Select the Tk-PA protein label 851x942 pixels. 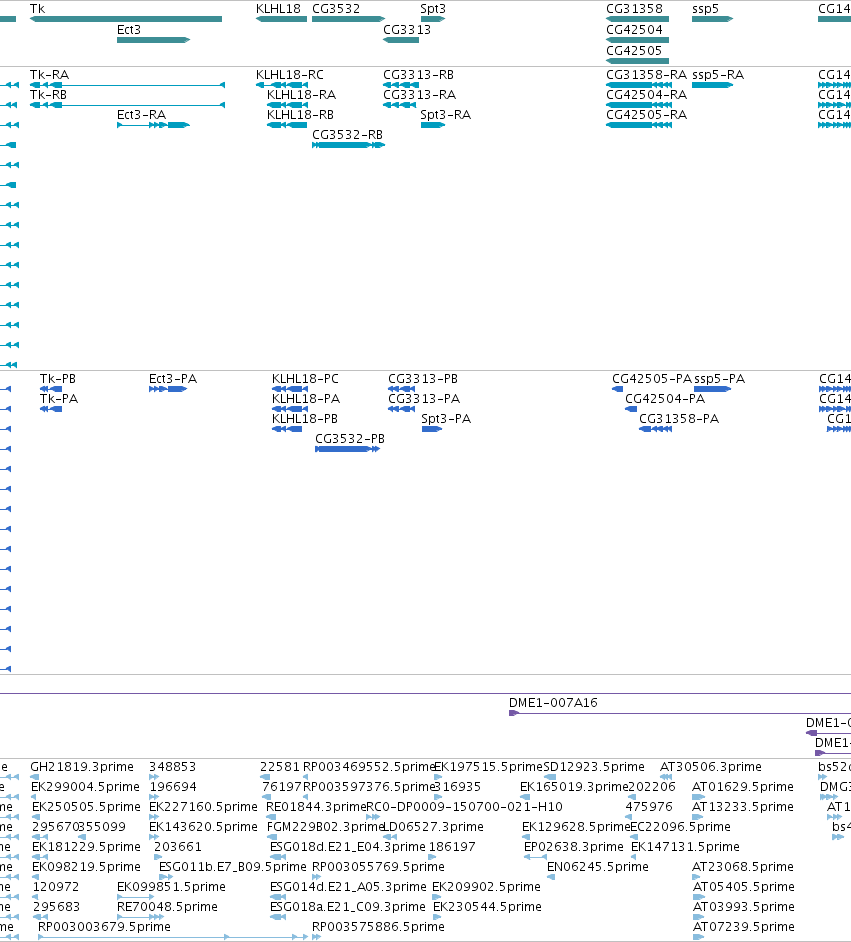tap(59, 399)
